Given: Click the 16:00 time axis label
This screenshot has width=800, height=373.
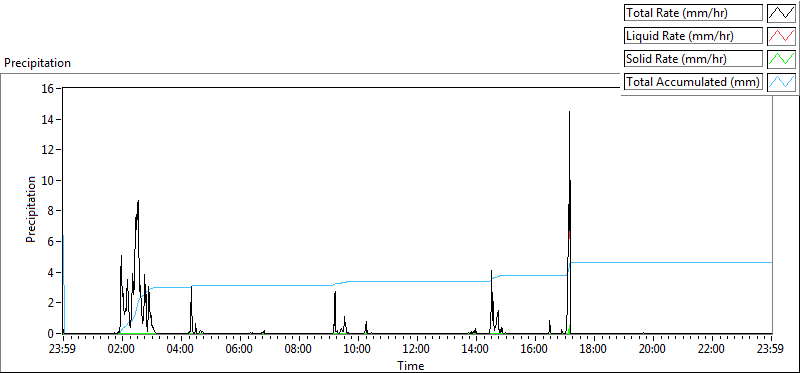Looking at the screenshot, I should (535, 349).
